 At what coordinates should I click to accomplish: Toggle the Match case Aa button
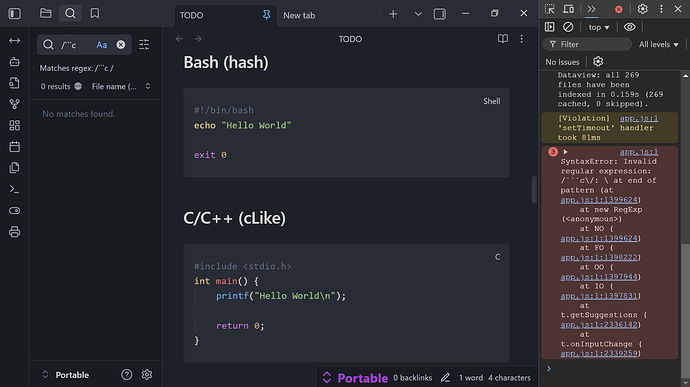click(x=102, y=45)
